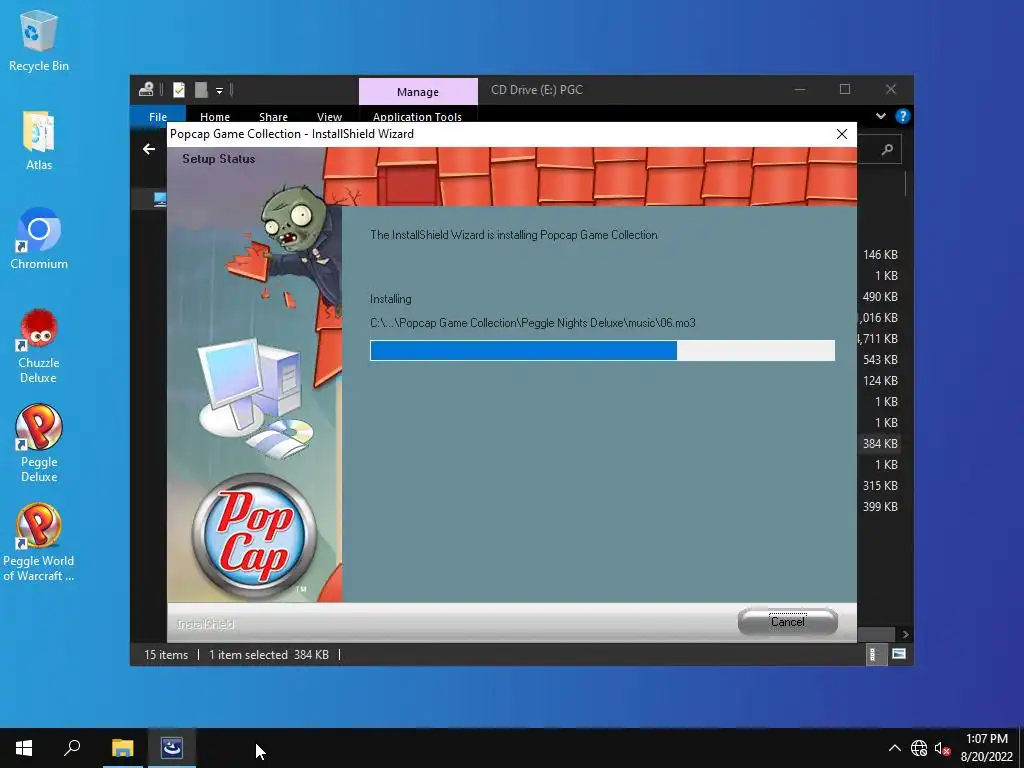Open the Windows Start menu
The image size is (1024, 768).
24,748
